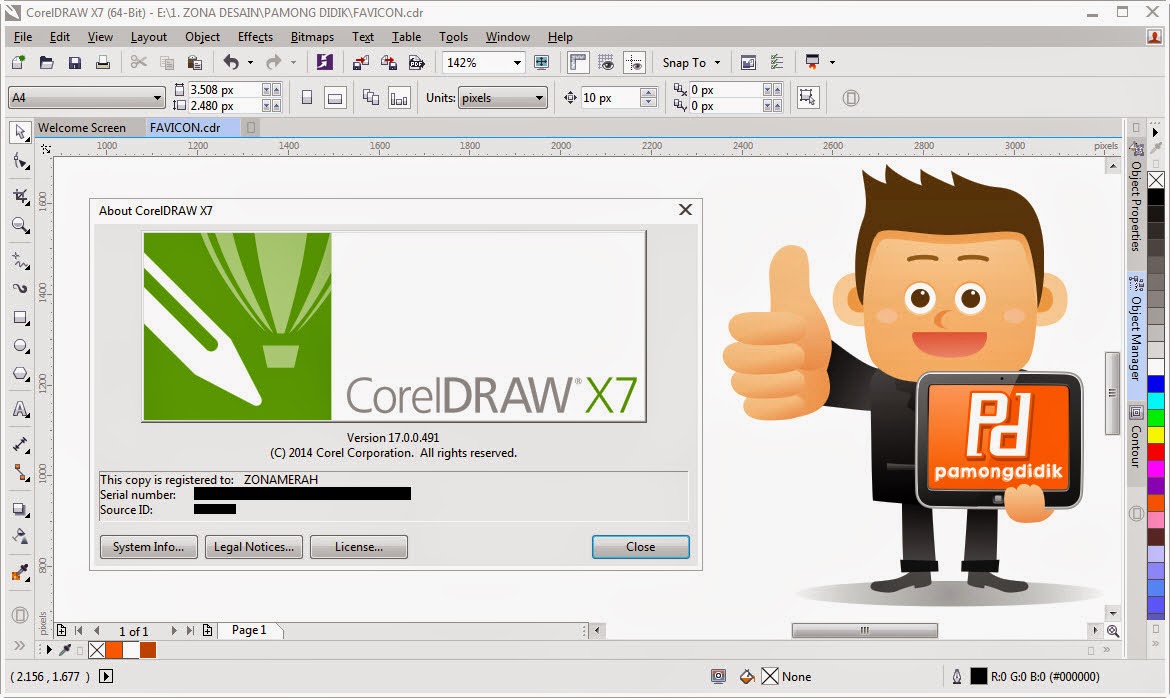The height and width of the screenshot is (698, 1170).
Task: Expand toolbox overflow chevrons
Action: point(19,645)
